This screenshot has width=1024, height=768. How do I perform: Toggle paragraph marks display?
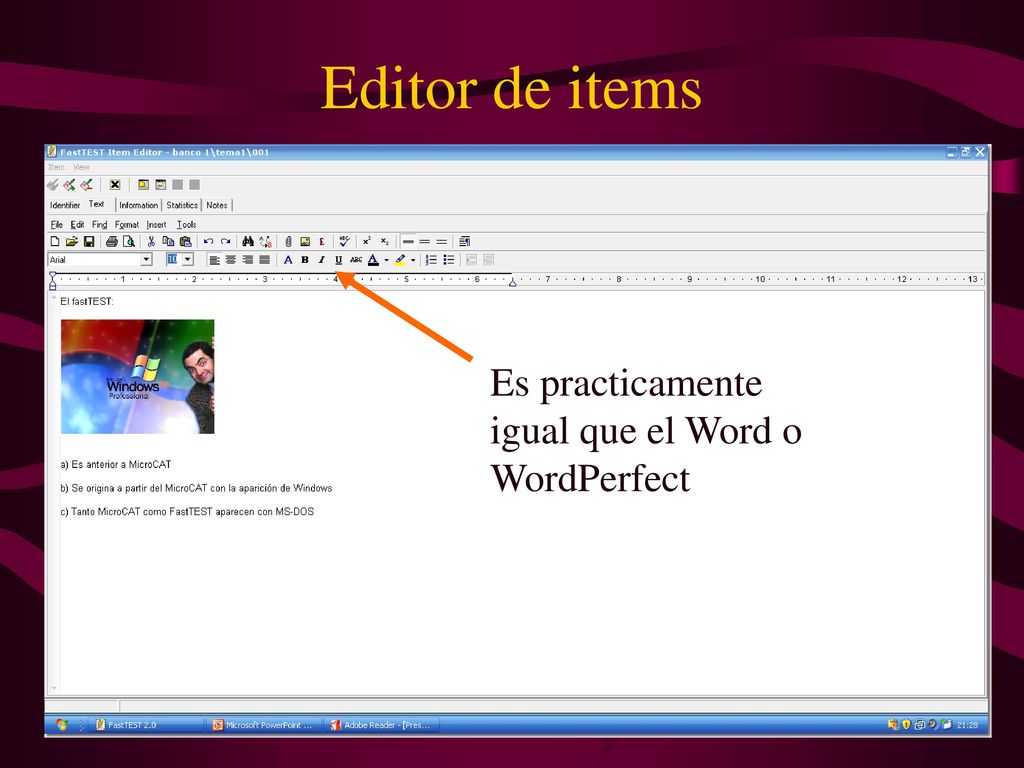[x=464, y=242]
